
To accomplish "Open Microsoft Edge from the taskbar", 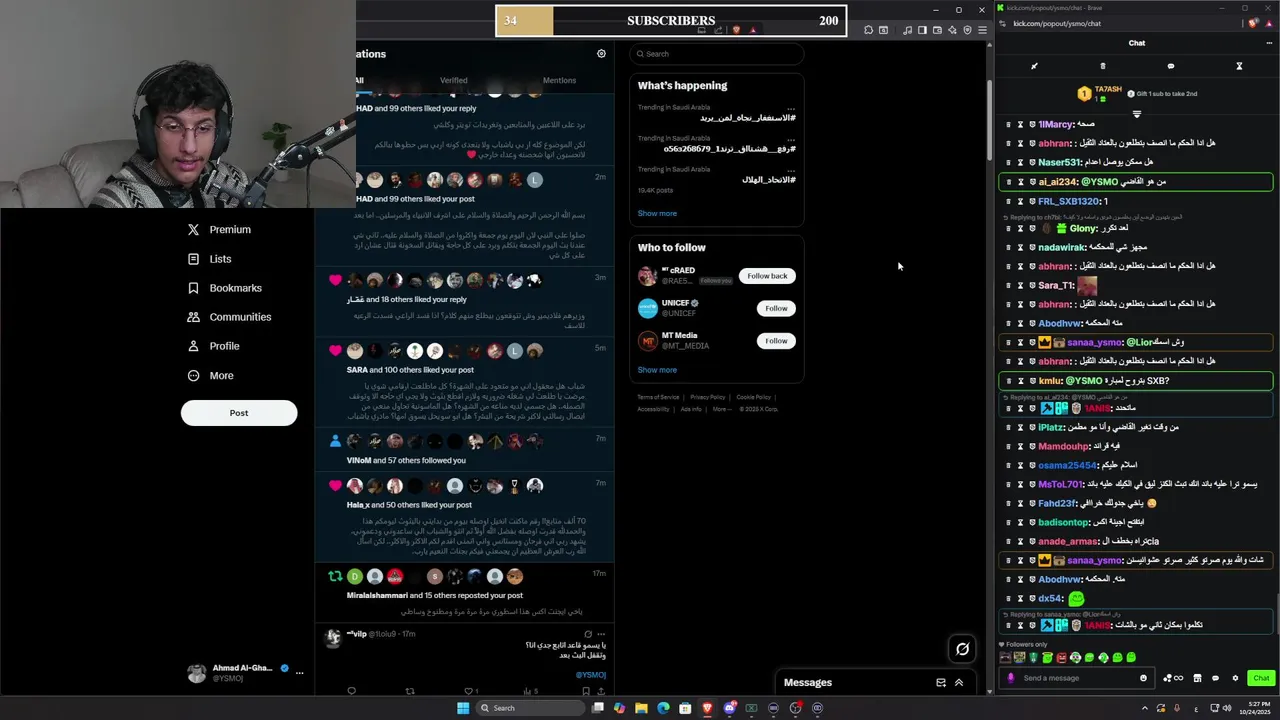I will click(x=663, y=708).
